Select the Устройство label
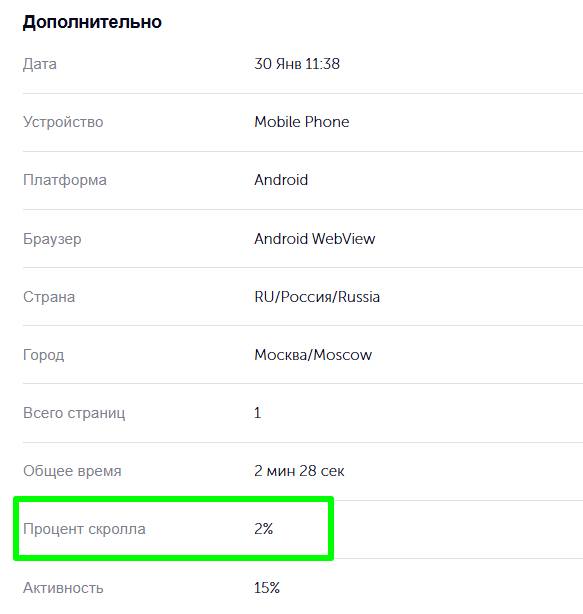 [63, 122]
